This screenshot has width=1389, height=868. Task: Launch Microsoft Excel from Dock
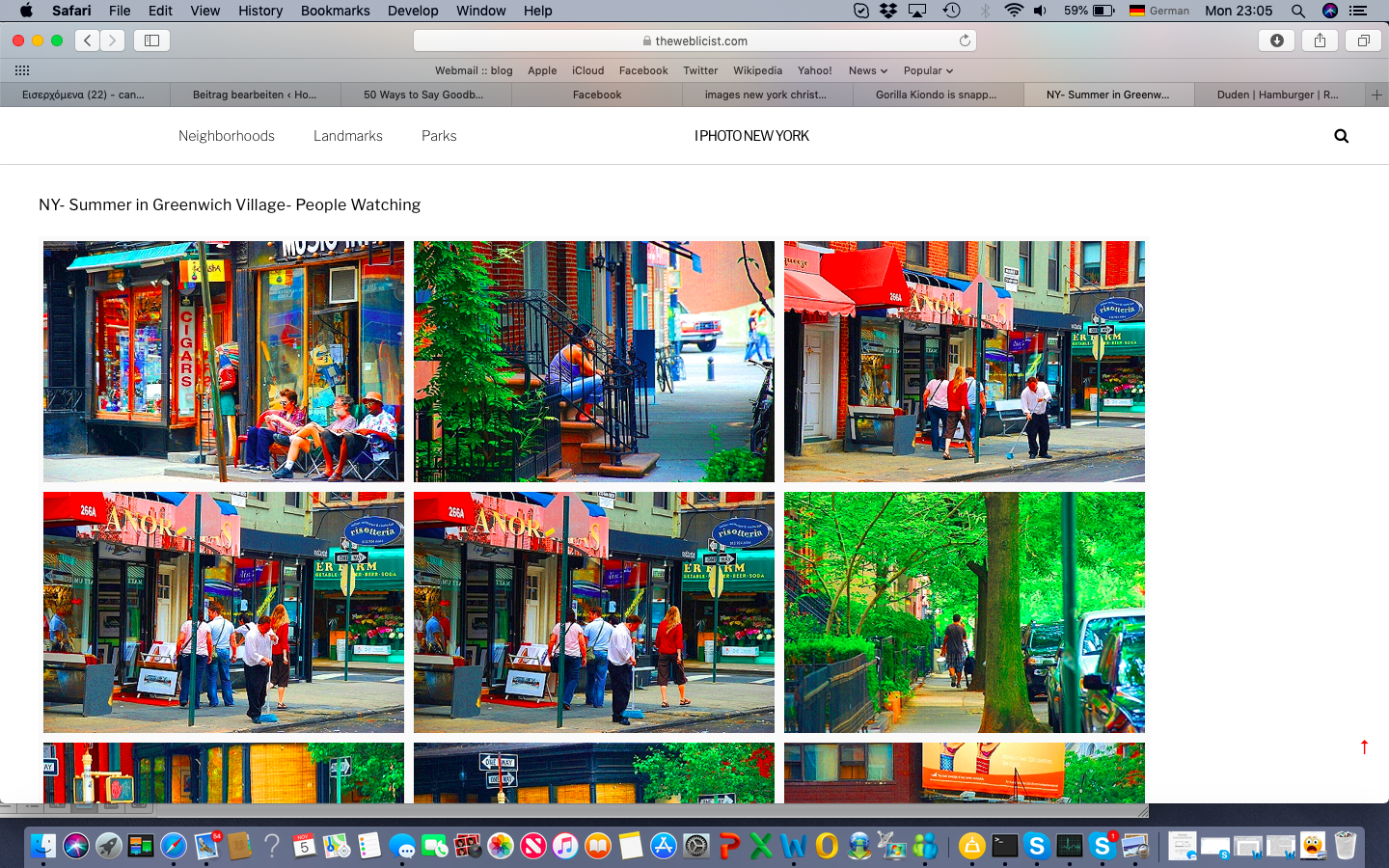pos(761,846)
